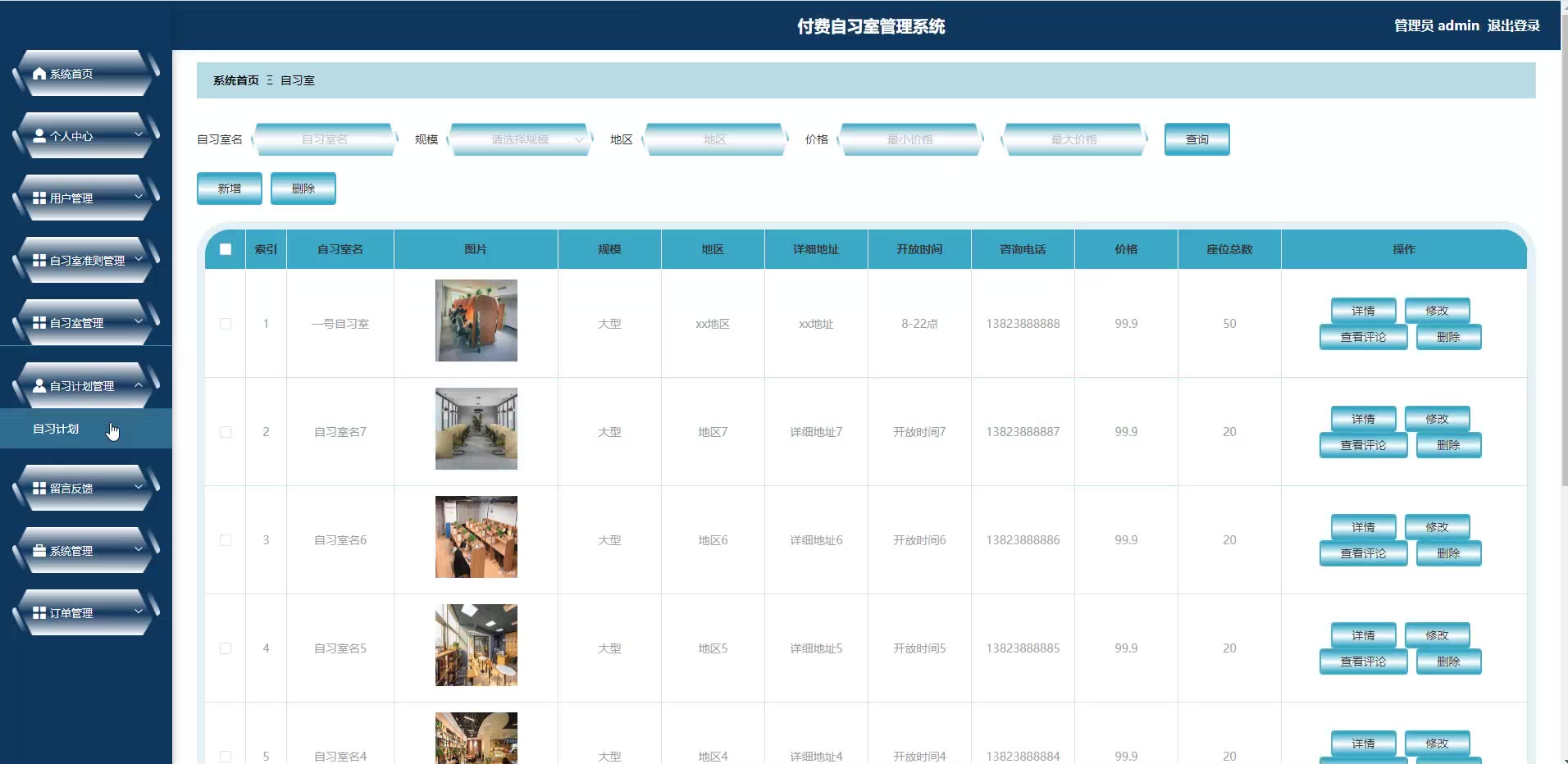Open the thumbnail image of 自习室名7
The height and width of the screenshot is (764, 1568).
(x=476, y=429)
